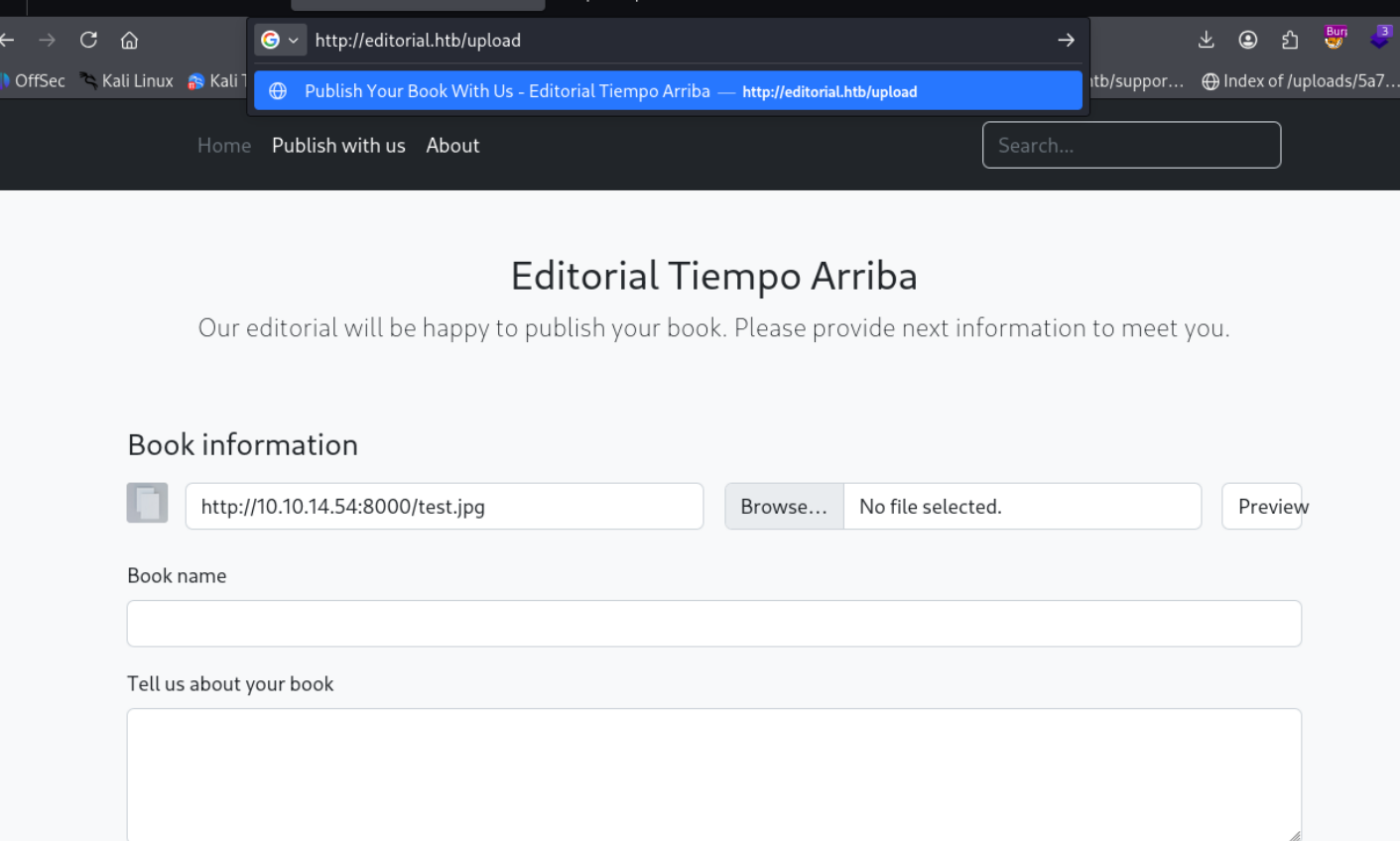Screen dimensions: 1400x841
Task: Open the Extensions puzzle icon
Action: (1289, 40)
